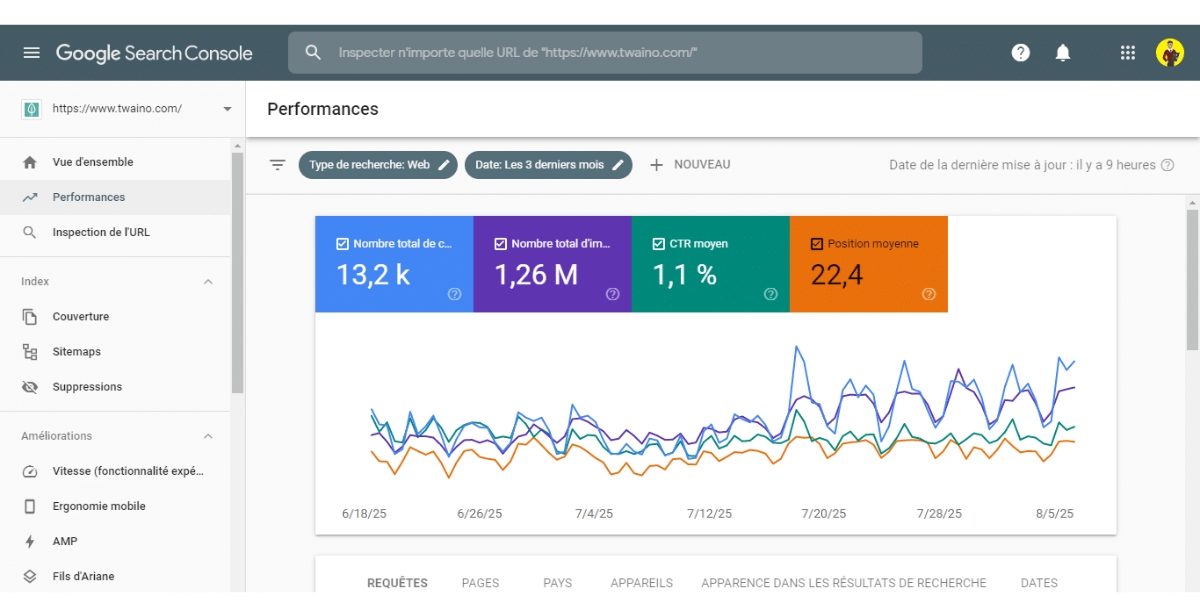Toggle the Position moyenne checkbox
The width and height of the screenshot is (1200, 600).
[x=817, y=244]
